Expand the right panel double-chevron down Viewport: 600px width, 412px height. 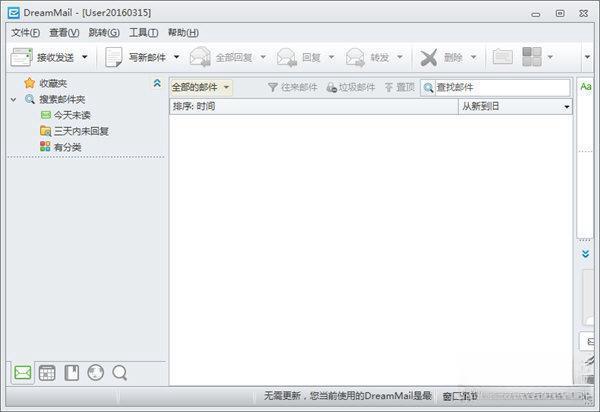pyautogui.click(x=585, y=254)
